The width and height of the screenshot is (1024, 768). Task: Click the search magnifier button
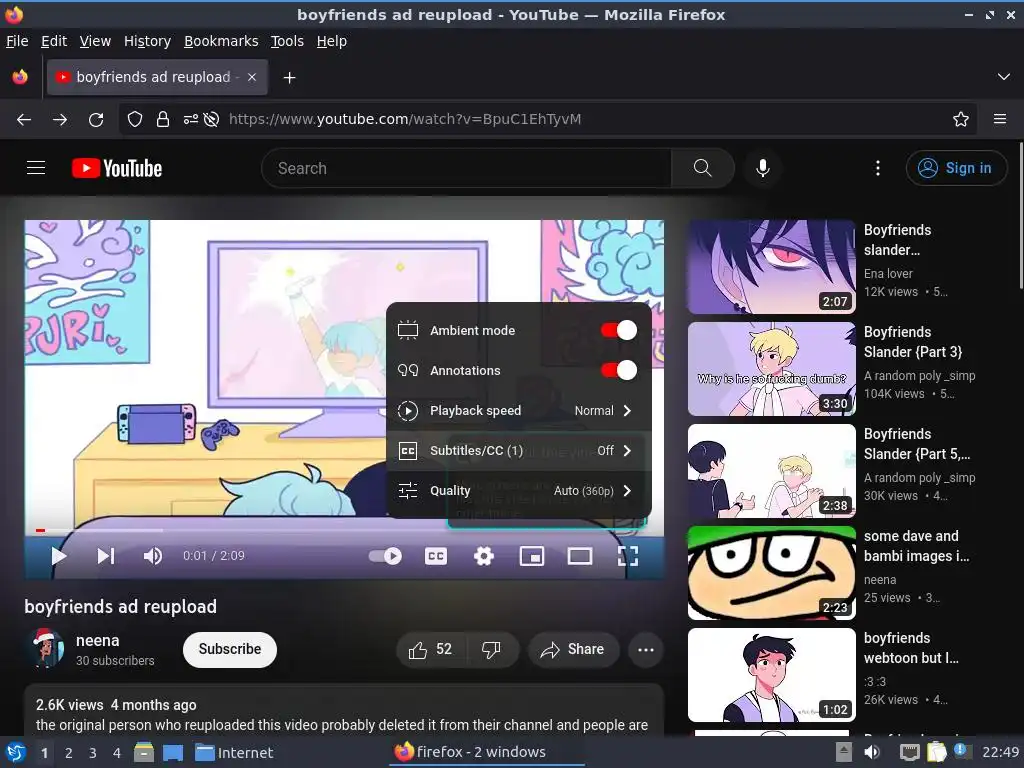pyautogui.click(x=703, y=168)
